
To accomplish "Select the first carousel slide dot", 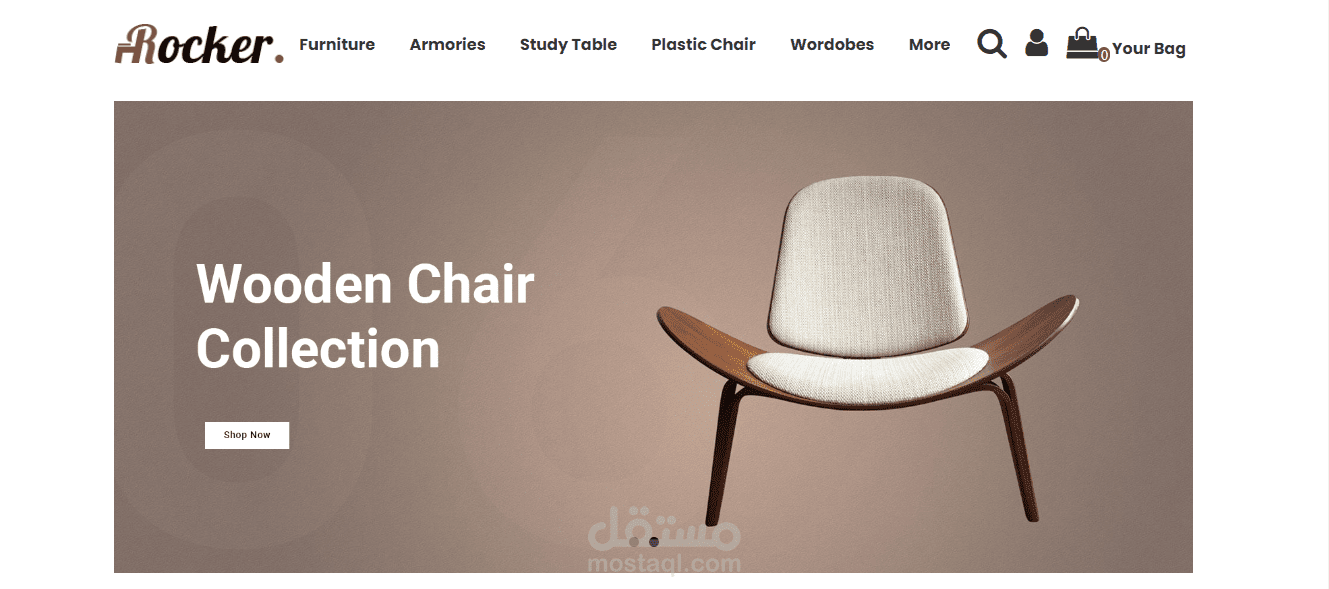I will pyautogui.click(x=634, y=542).
